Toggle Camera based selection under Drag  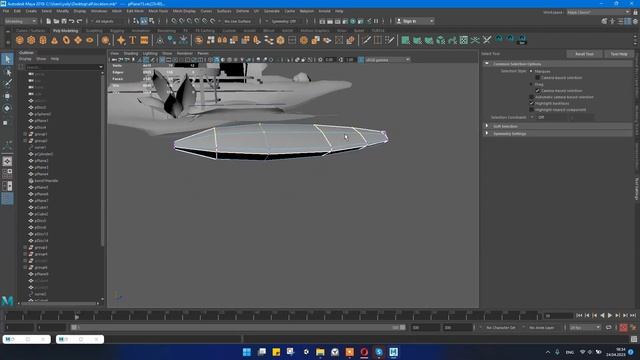[x=538, y=91]
